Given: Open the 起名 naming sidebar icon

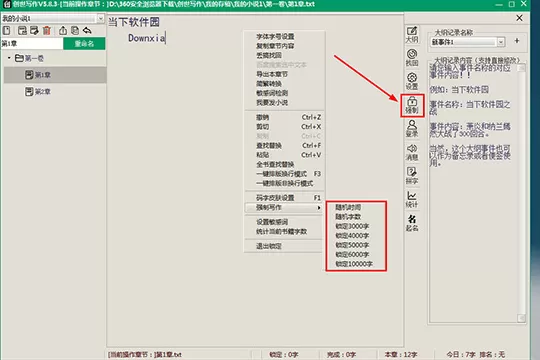Looking at the screenshot, I should (412, 223).
